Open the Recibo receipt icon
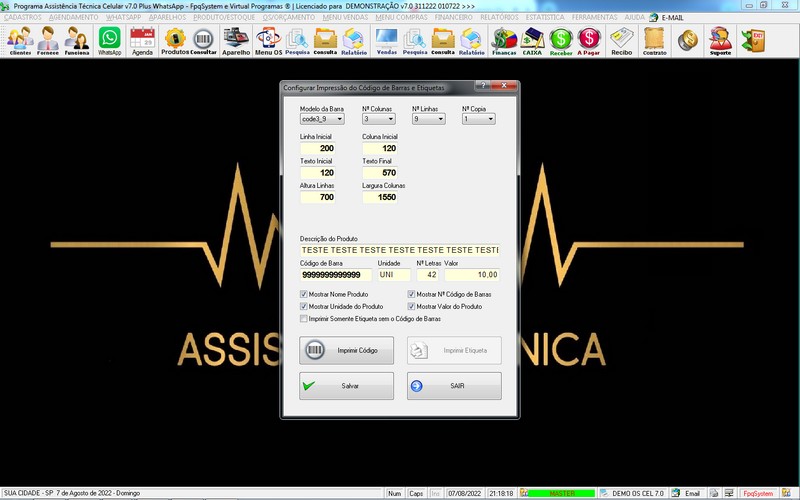This screenshot has width=800, height=500. [621, 41]
